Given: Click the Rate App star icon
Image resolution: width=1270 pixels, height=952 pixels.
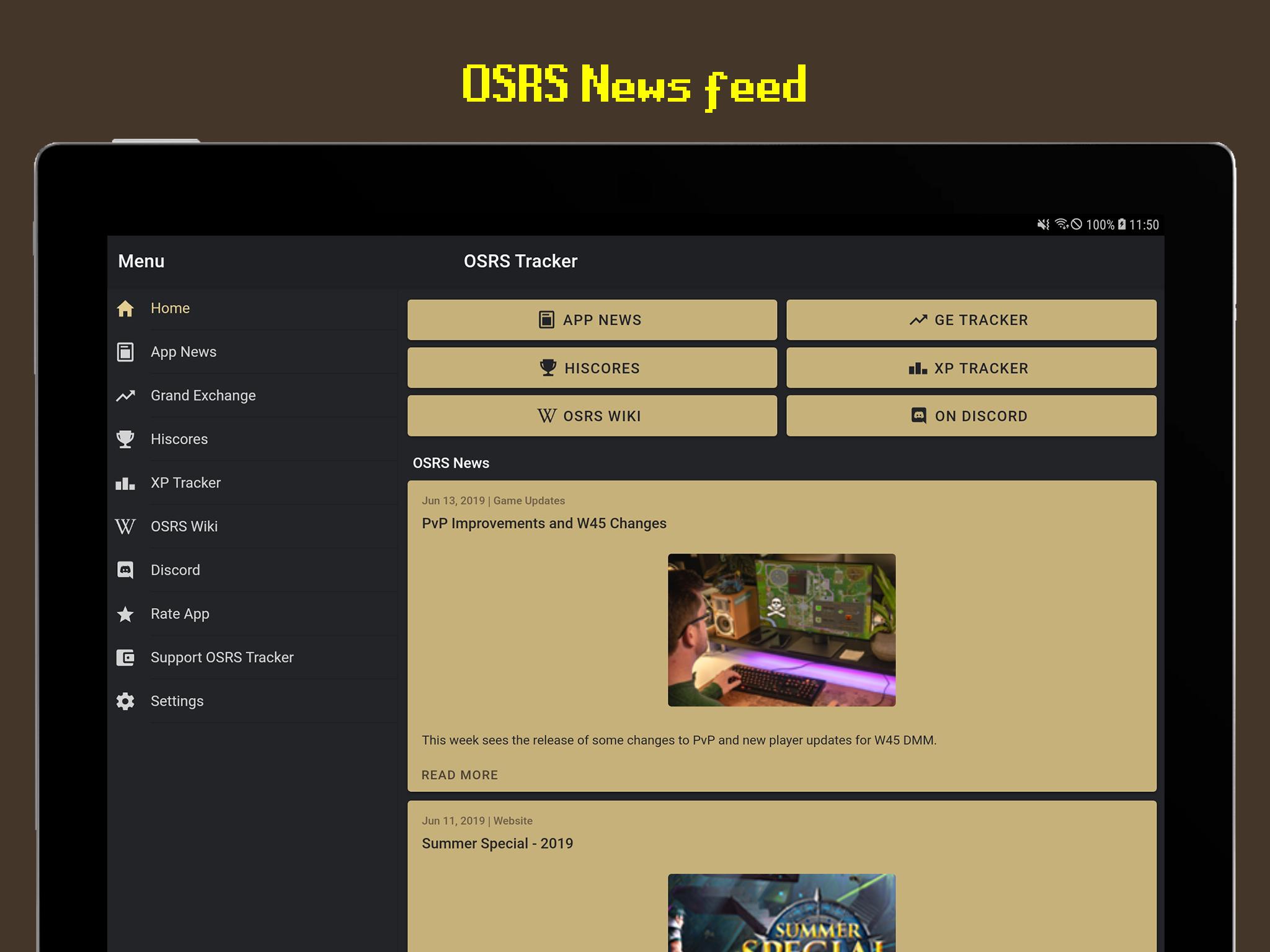Looking at the screenshot, I should pos(125,614).
